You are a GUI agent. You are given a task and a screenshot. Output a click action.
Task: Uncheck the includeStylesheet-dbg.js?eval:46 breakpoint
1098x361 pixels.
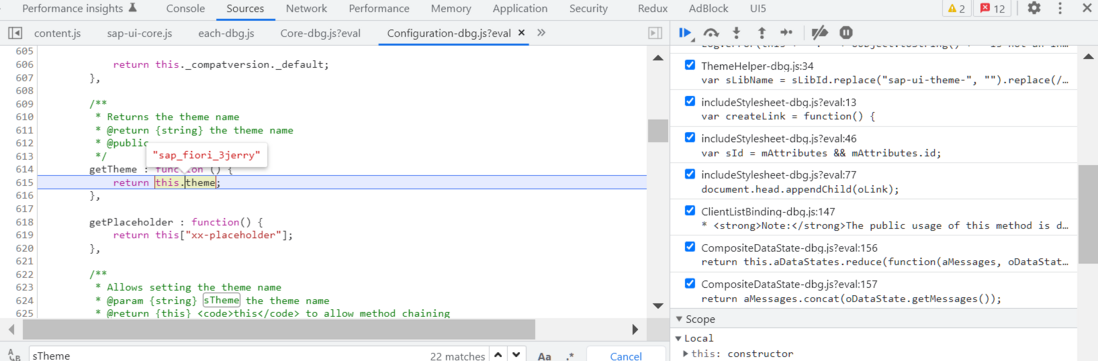point(690,138)
